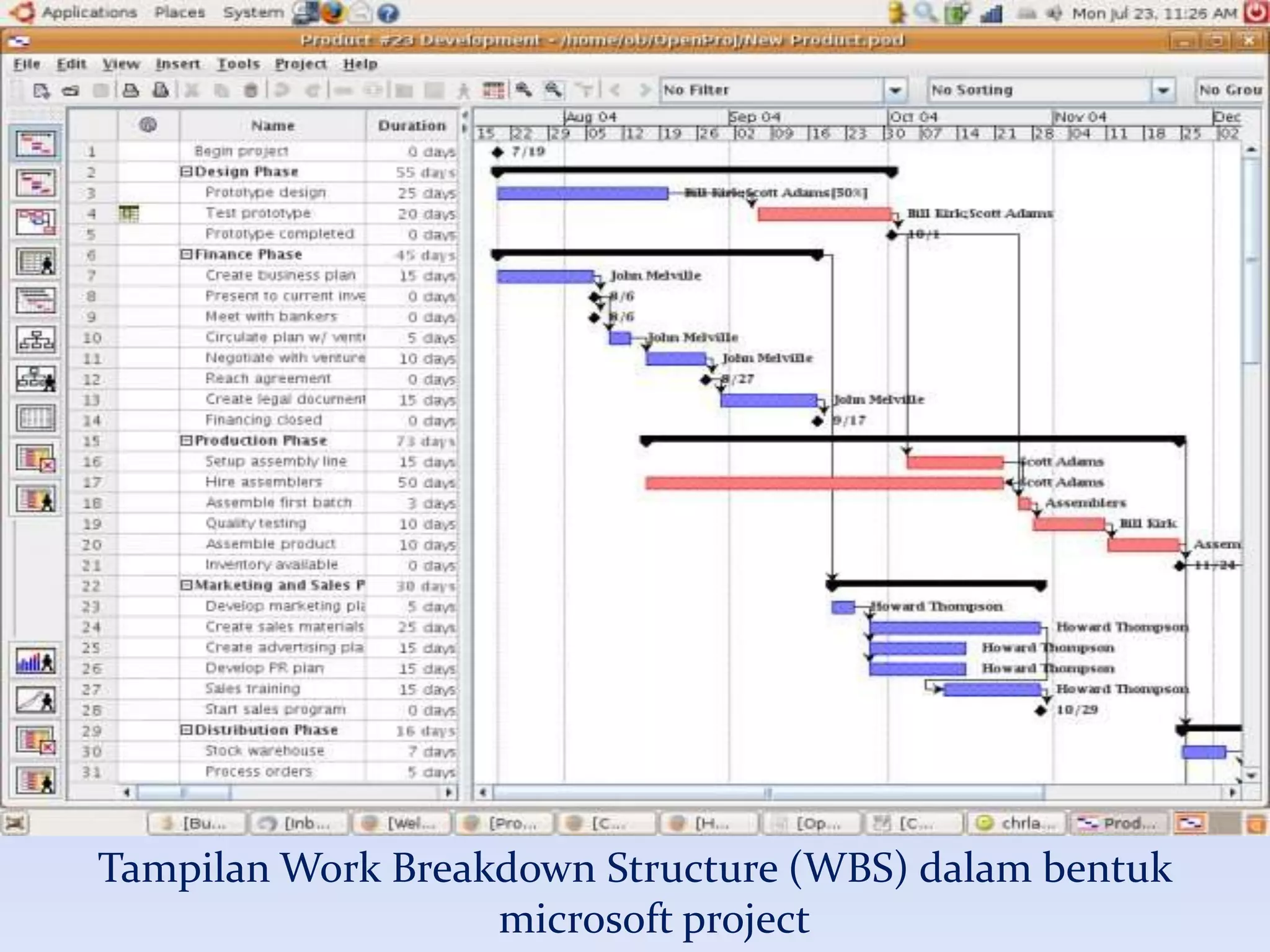Image resolution: width=1270 pixels, height=952 pixels.
Task: Click the New project toolbar icon
Action: point(41,90)
